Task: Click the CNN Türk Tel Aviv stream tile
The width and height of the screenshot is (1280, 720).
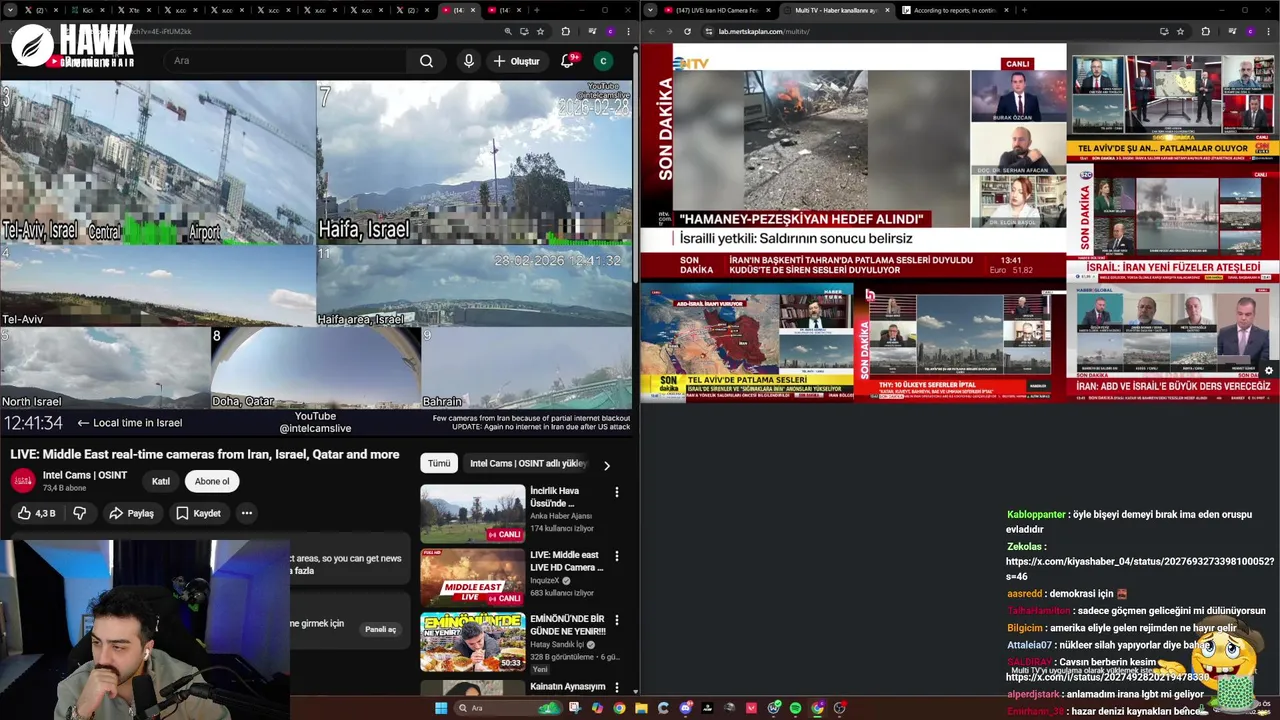Action: 1173,106
